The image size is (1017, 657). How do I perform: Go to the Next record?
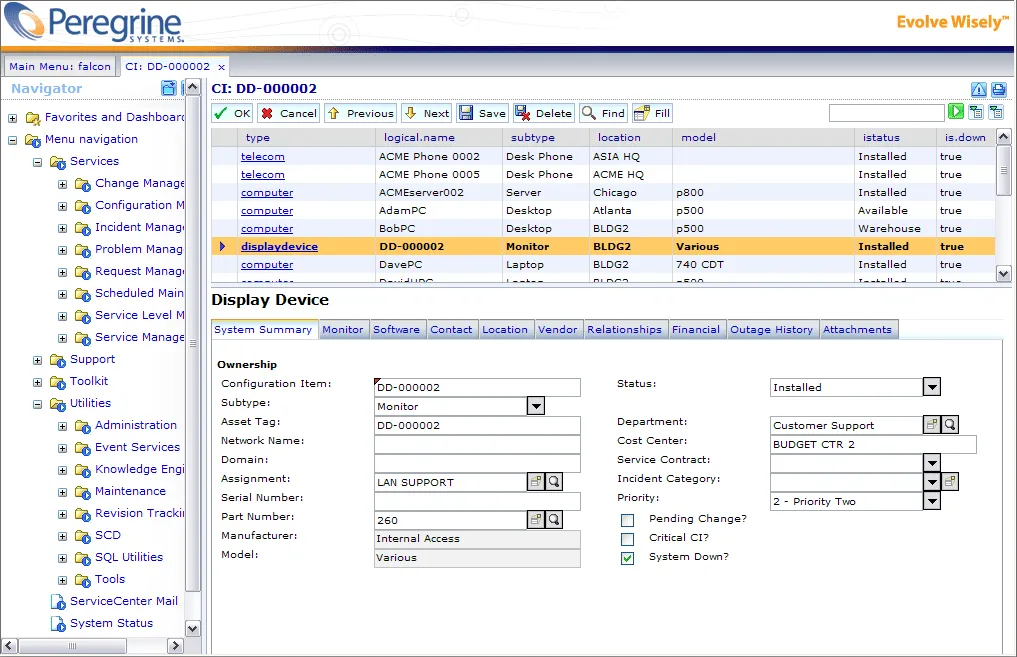point(427,113)
